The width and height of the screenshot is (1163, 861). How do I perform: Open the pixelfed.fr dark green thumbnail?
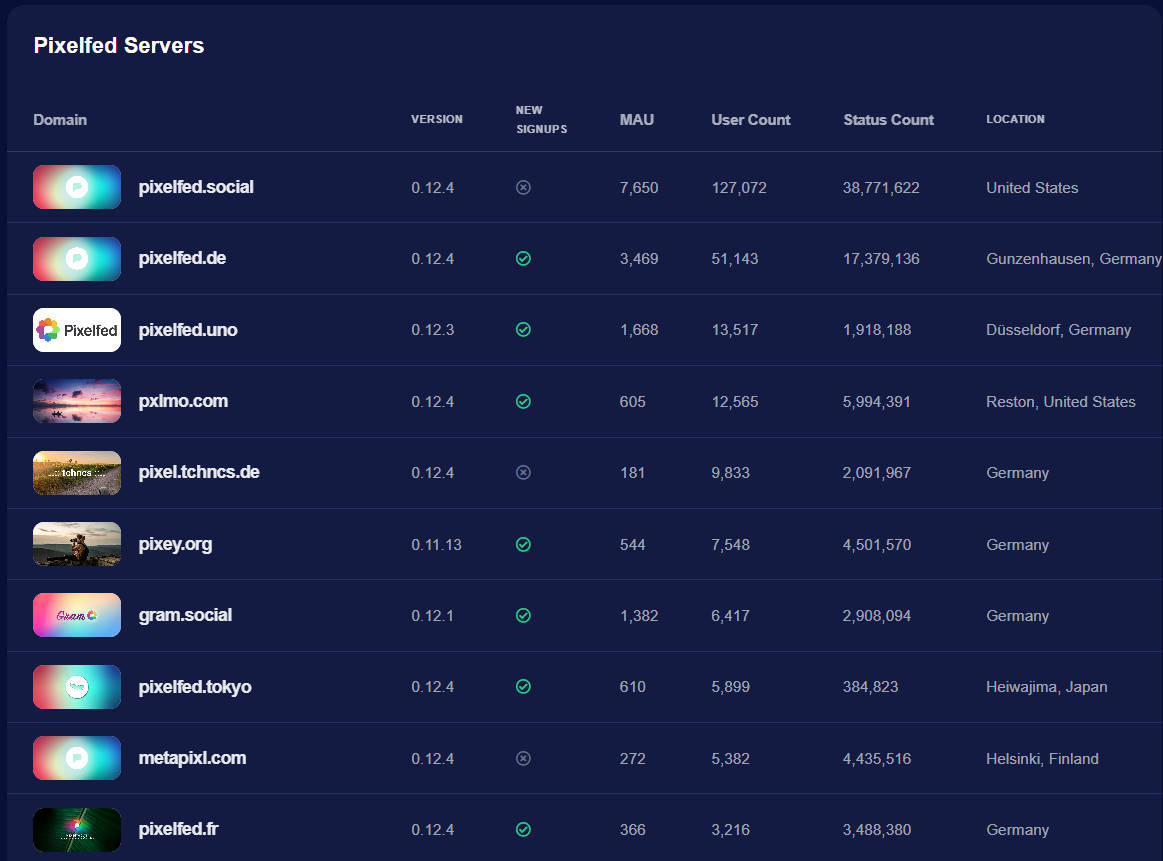(x=77, y=830)
